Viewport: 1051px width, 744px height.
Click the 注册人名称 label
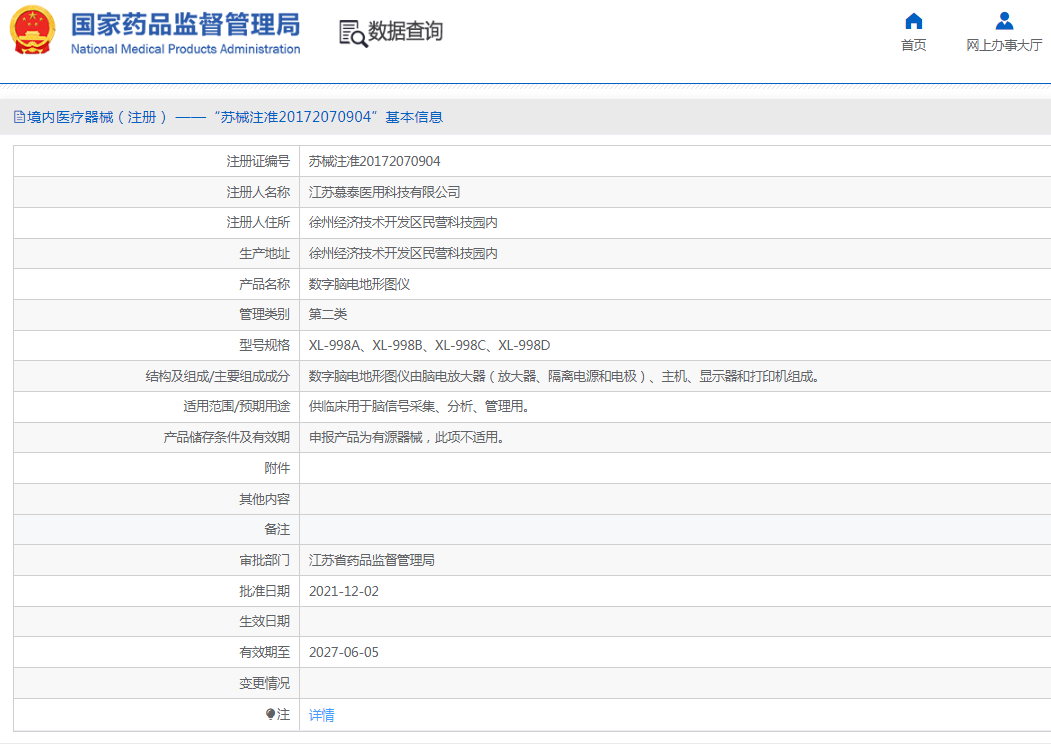pyautogui.click(x=258, y=192)
